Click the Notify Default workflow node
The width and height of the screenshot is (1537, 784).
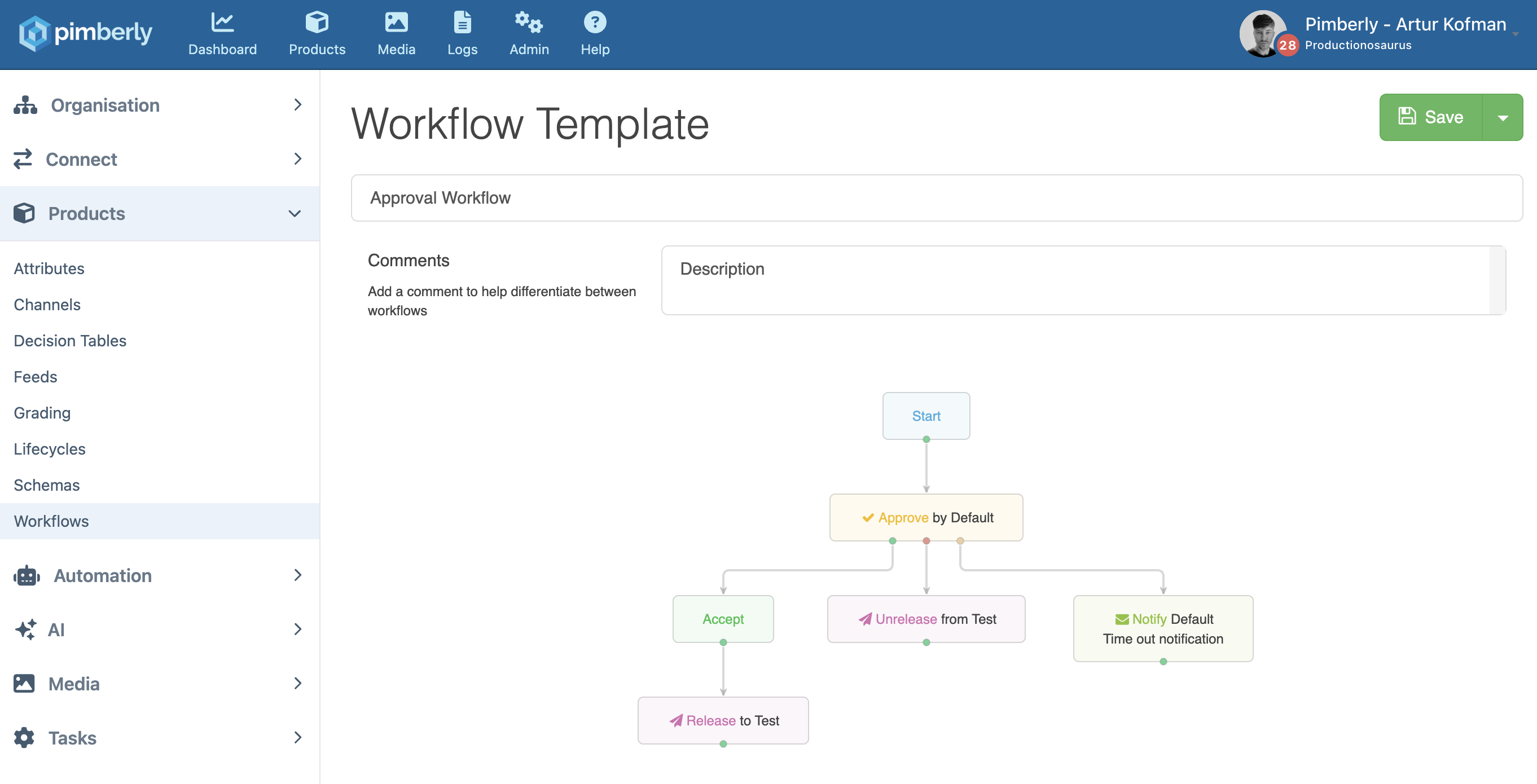(1162, 628)
